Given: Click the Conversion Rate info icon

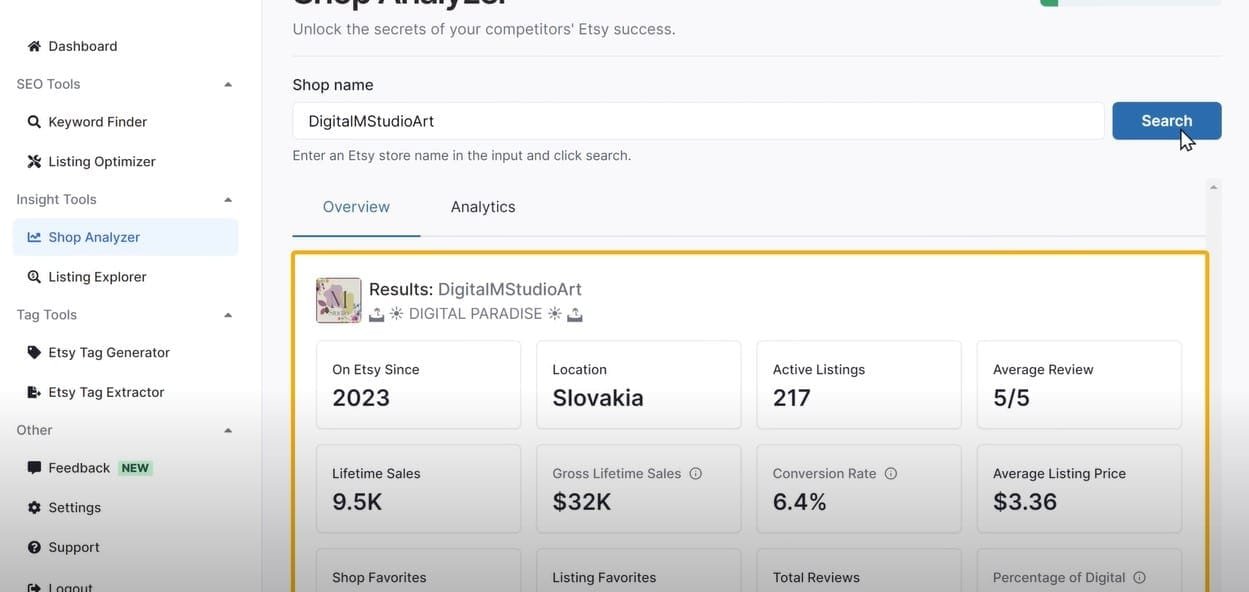Looking at the screenshot, I should coord(891,474).
